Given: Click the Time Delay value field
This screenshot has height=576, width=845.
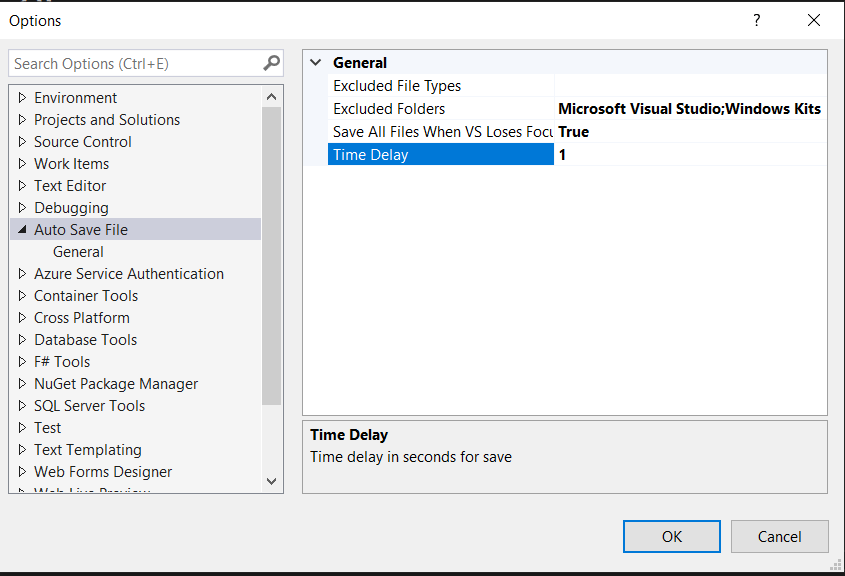Looking at the screenshot, I should point(690,155).
